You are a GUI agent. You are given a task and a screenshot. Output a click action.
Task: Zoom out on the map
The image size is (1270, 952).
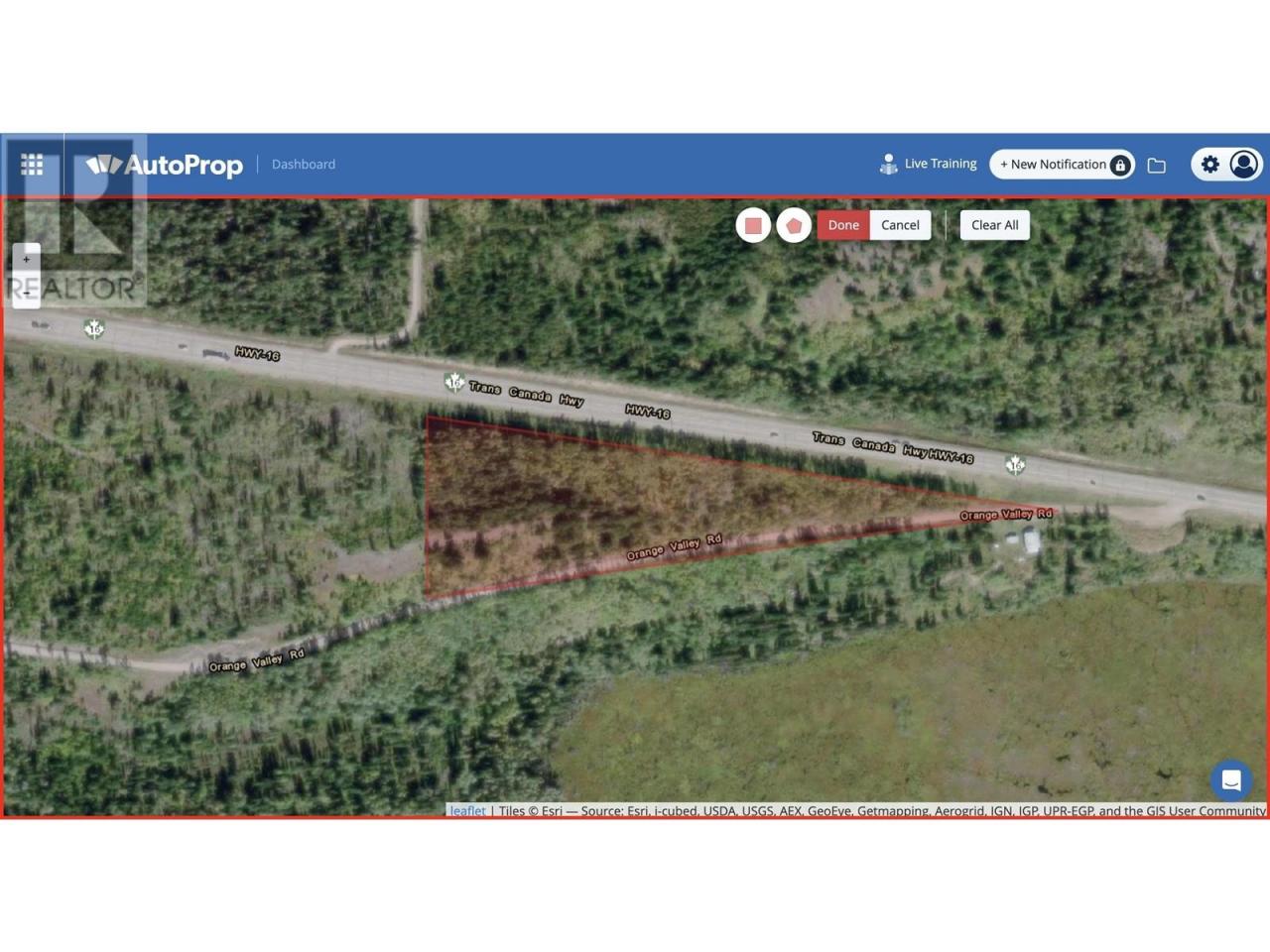coord(27,292)
